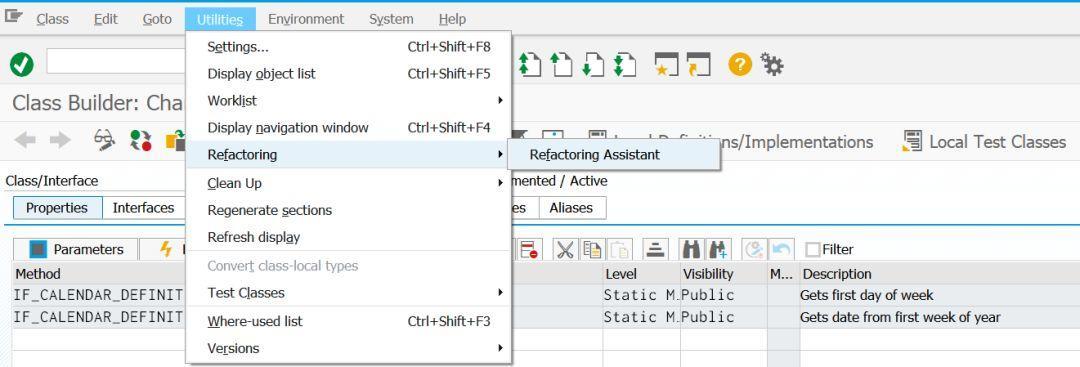Click the scissors Cut icon

[x=565, y=249]
